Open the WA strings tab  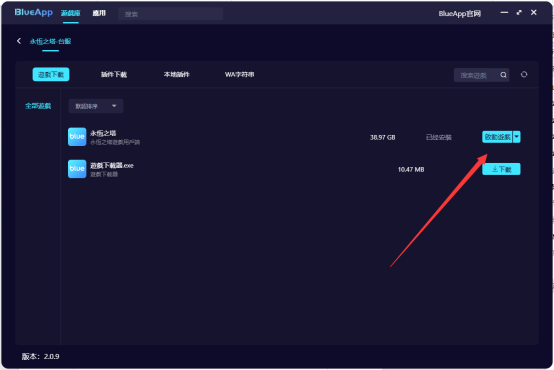[240, 75]
